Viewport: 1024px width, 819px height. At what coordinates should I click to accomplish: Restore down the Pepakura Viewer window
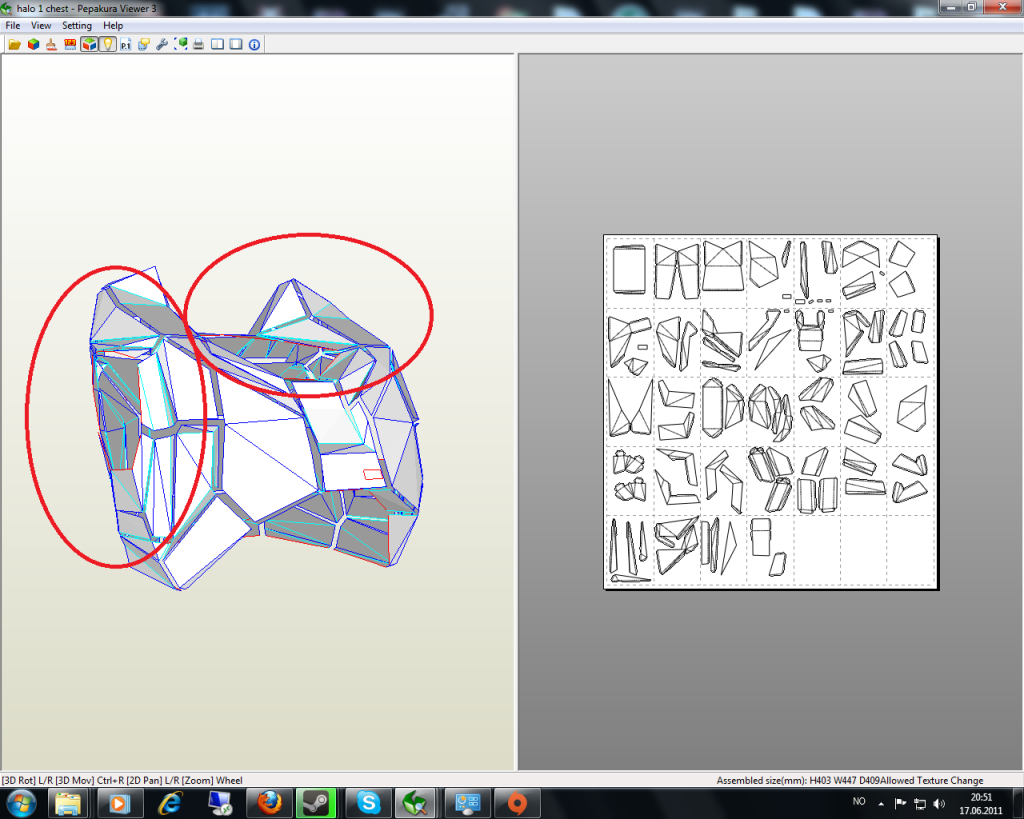coord(972,7)
